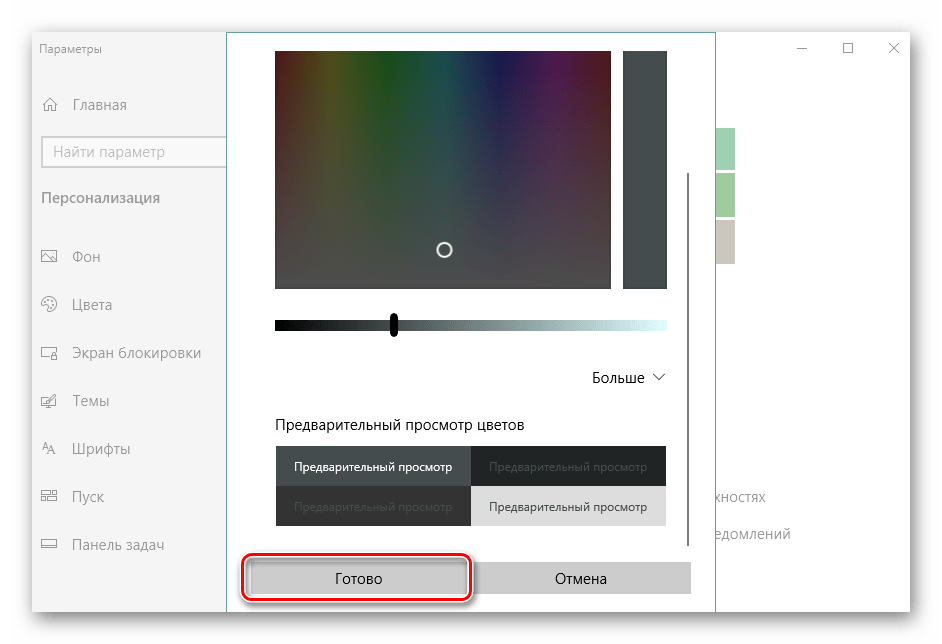Click the Экран блокировки icon
This screenshot has width=942, height=644.
point(49,353)
